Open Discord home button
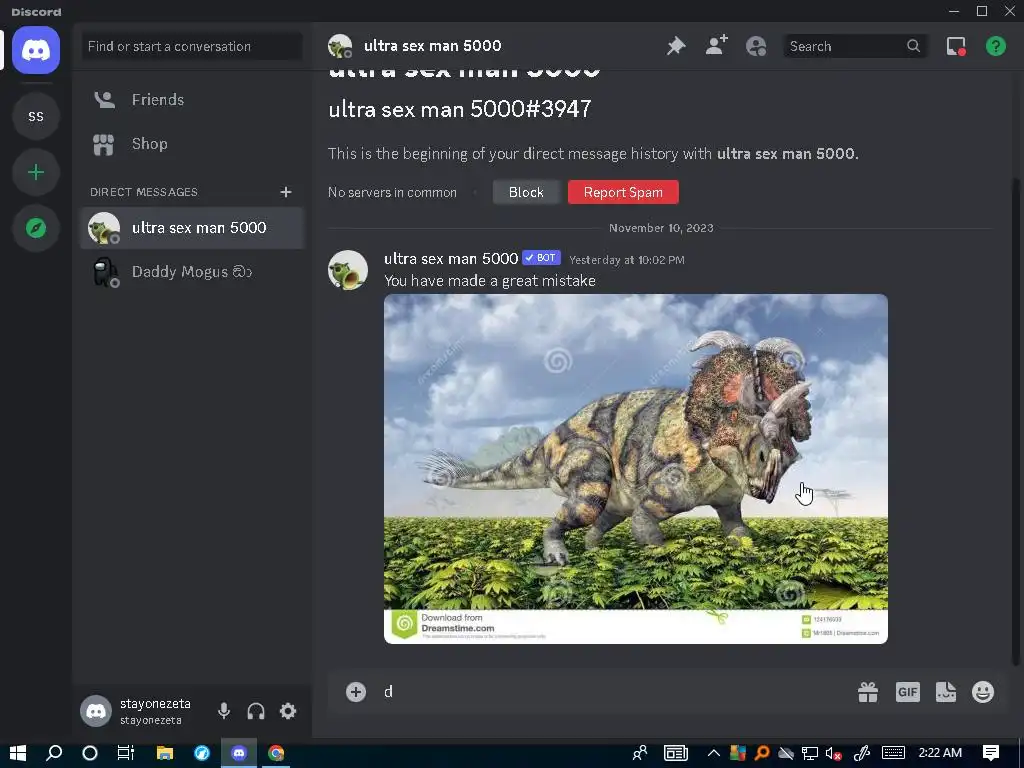Viewport: 1024px width, 768px height. click(x=36, y=50)
